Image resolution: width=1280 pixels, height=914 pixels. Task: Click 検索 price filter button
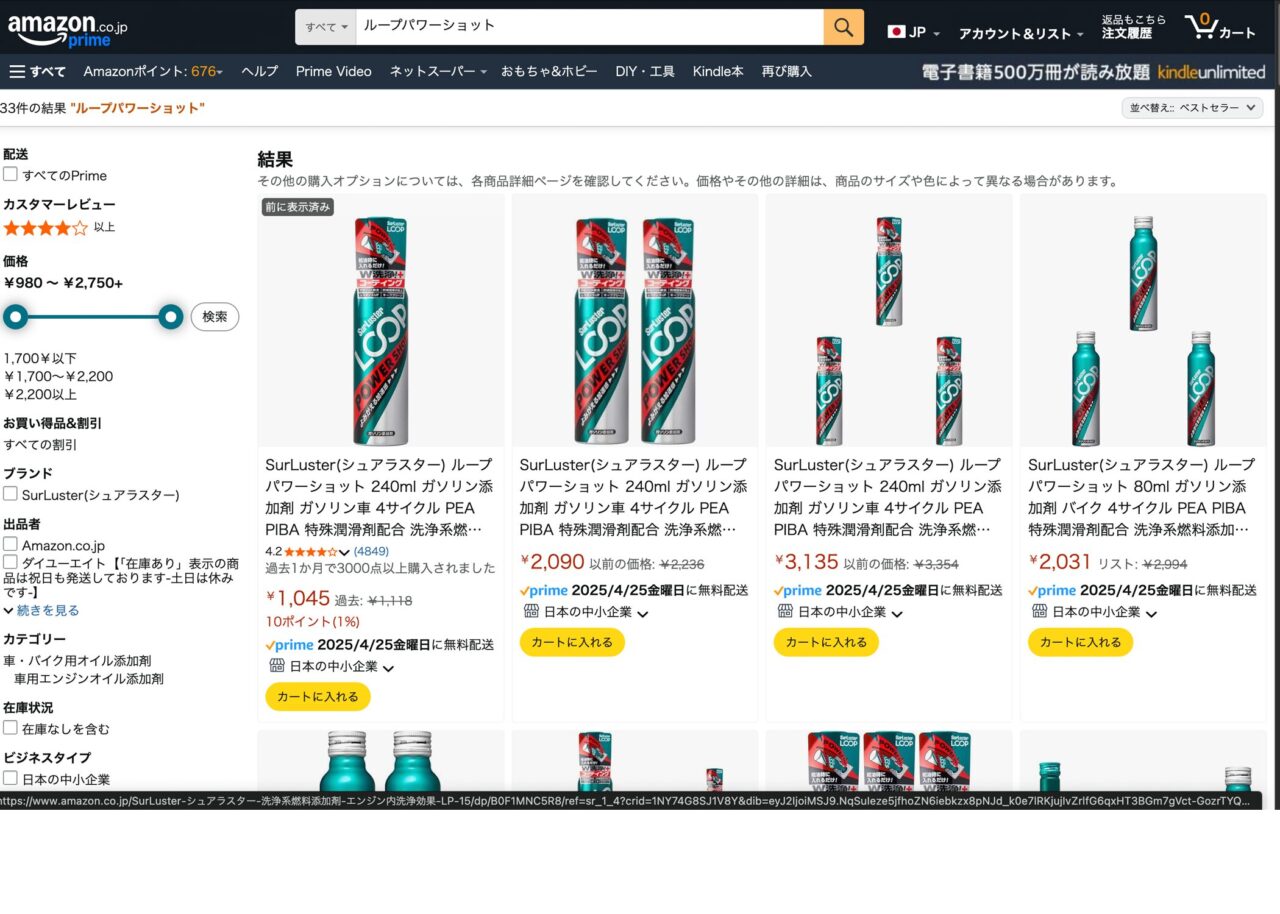(x=215, y=317)
